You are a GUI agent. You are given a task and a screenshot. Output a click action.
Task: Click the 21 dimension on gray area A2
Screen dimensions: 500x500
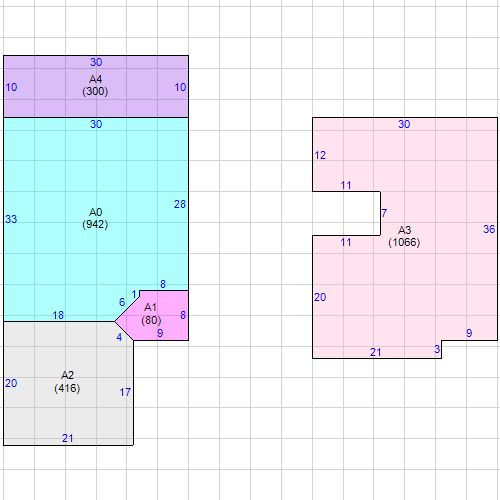(68, 438)
